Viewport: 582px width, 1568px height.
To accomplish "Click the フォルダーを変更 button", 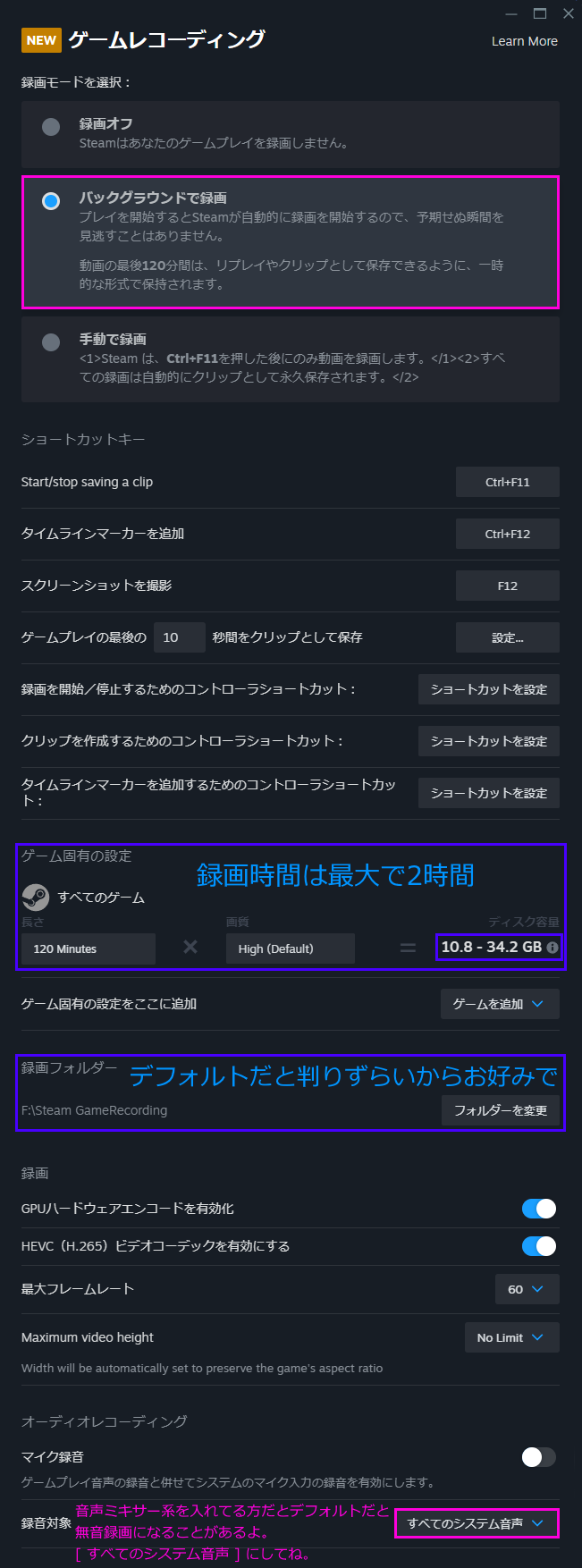I will (500, 1110).
